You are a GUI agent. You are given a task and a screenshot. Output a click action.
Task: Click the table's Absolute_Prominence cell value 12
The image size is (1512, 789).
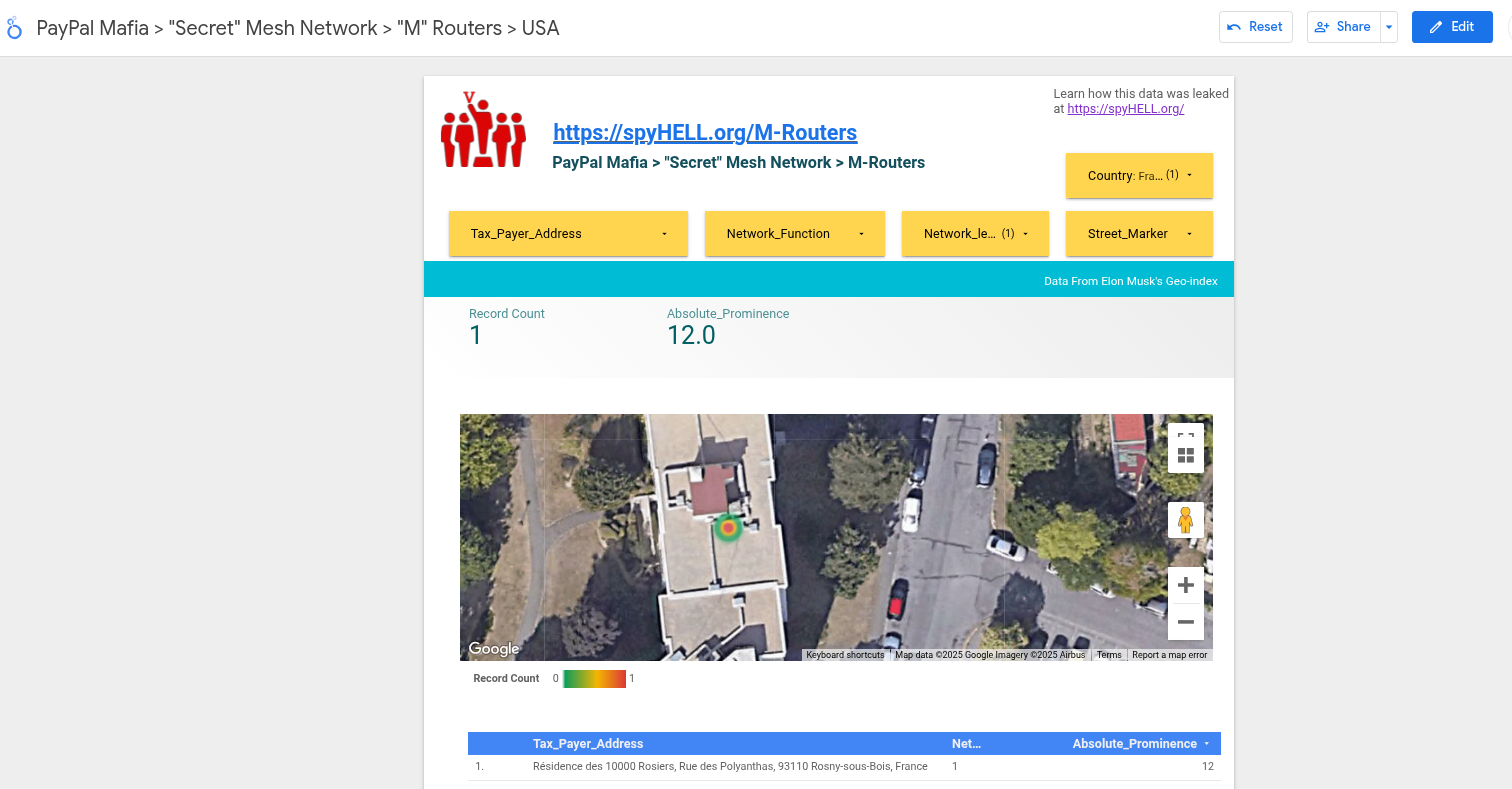(1207, 767)
